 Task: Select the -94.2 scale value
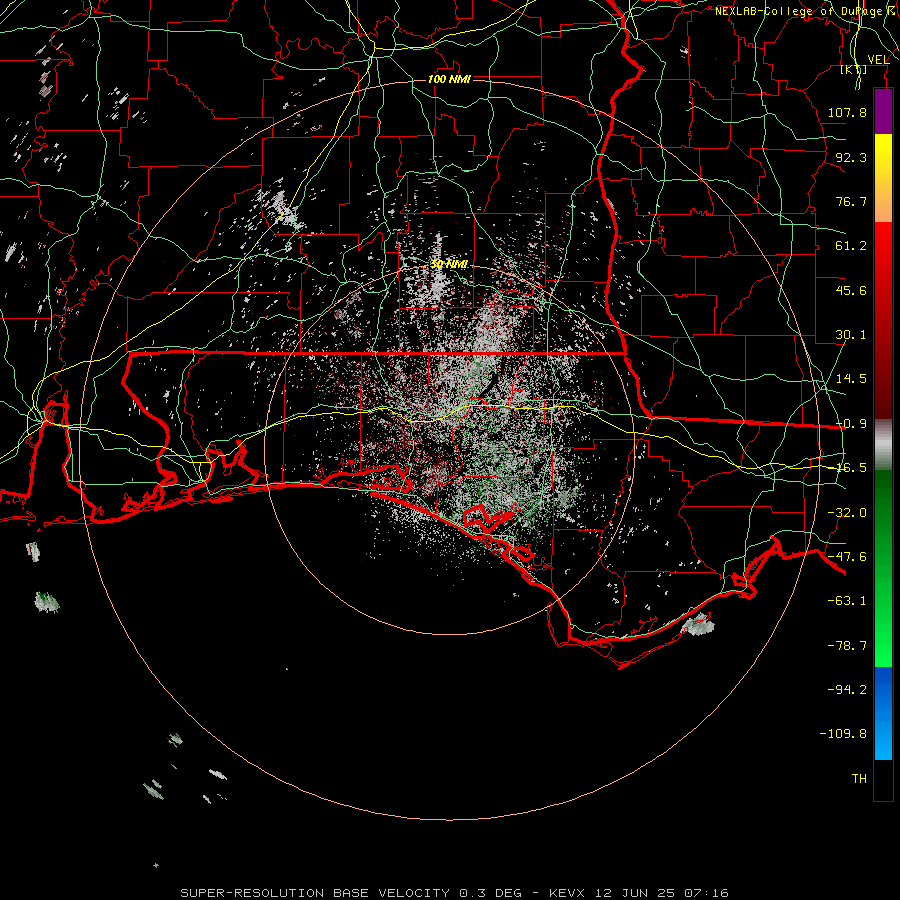pyautogui.click(x=847, y=689)
